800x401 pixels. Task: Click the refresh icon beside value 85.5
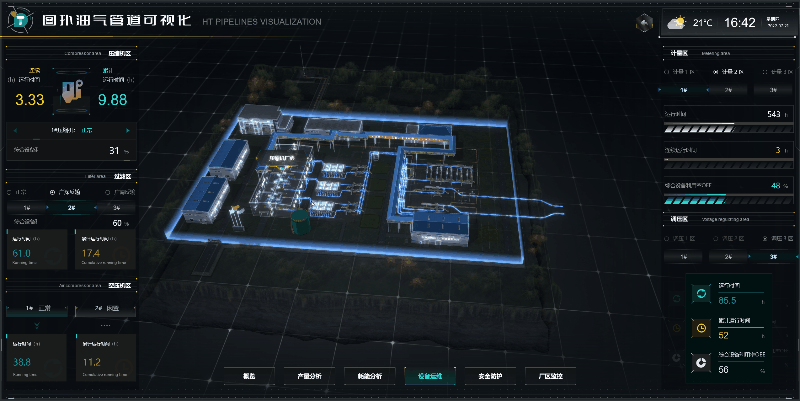tap(701, 293)
